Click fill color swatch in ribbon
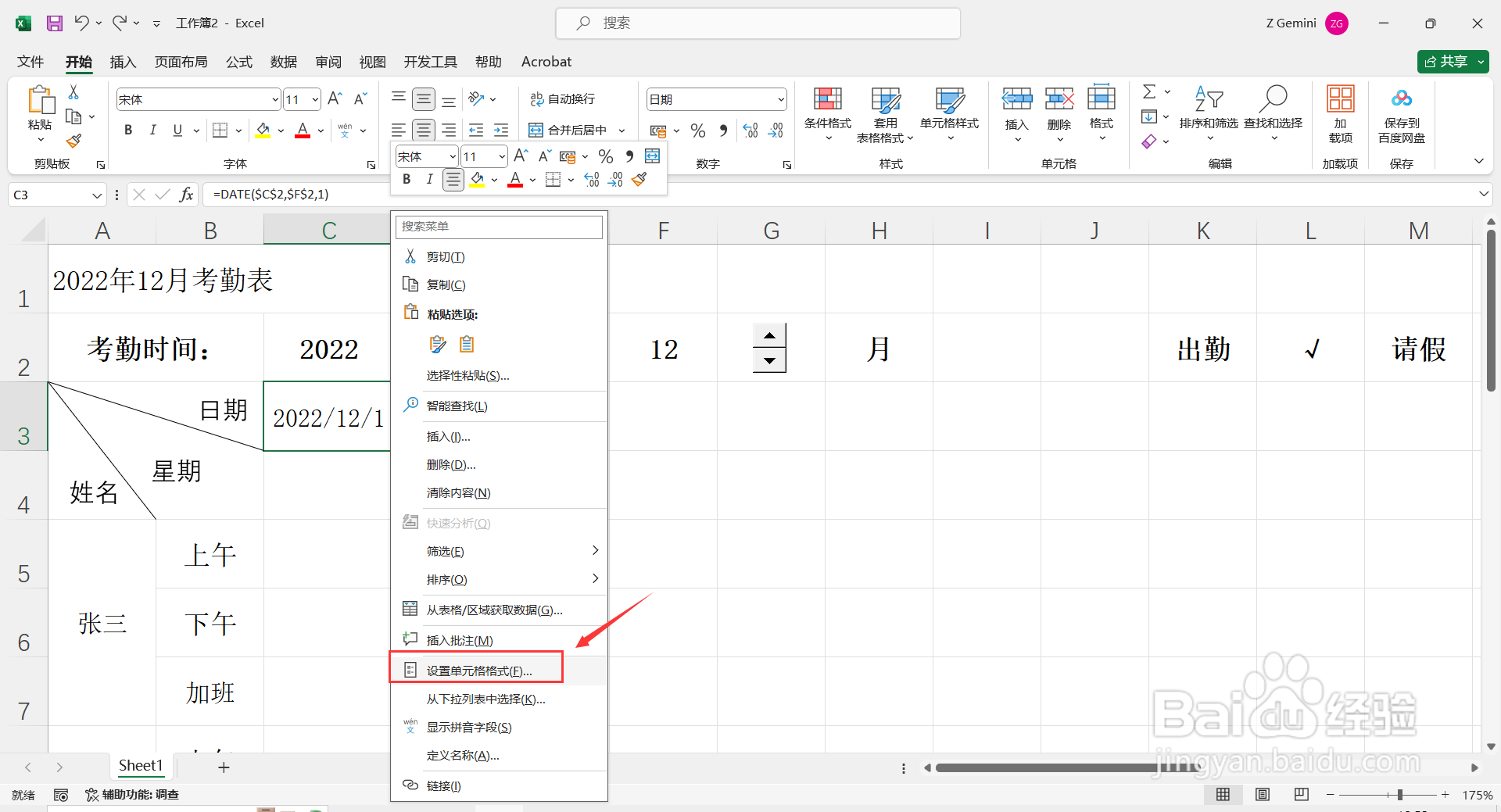The height and width of the screenshot is (812, 1501). point(263,131)
